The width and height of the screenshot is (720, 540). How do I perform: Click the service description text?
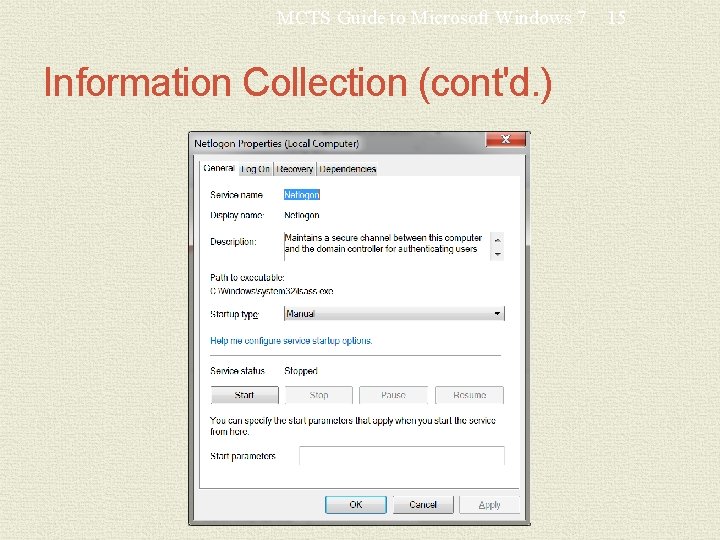coord(382,243)
